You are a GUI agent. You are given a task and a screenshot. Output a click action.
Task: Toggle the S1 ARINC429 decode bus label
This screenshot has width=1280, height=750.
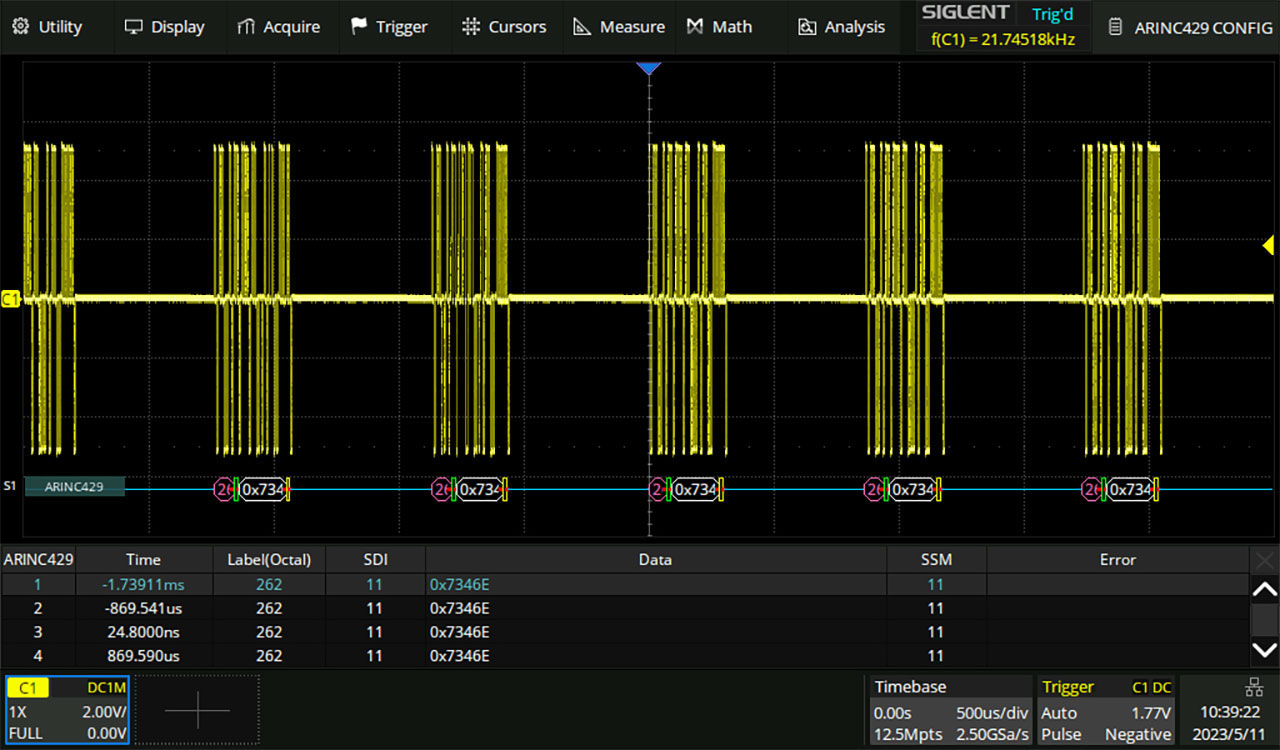pyautogui.click(x=75, y=486)
